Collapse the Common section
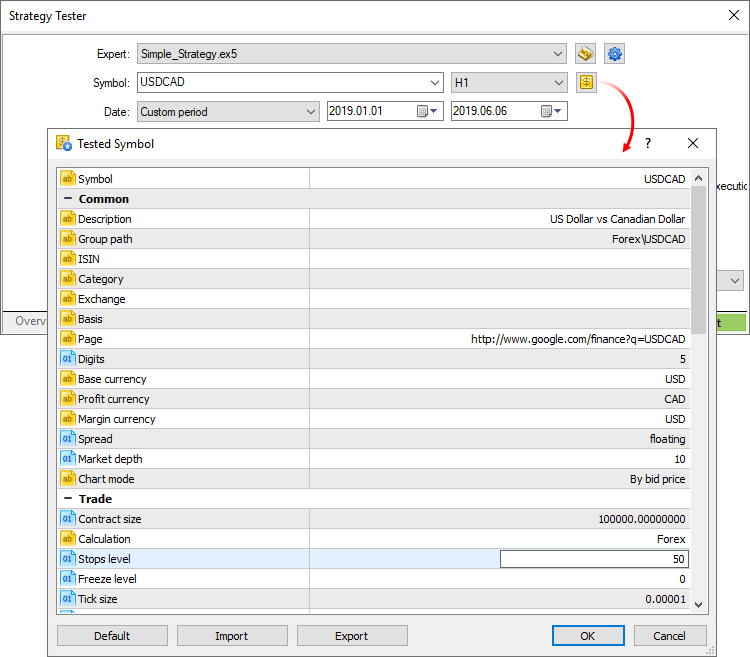The image size is (750, 657). 67,199
